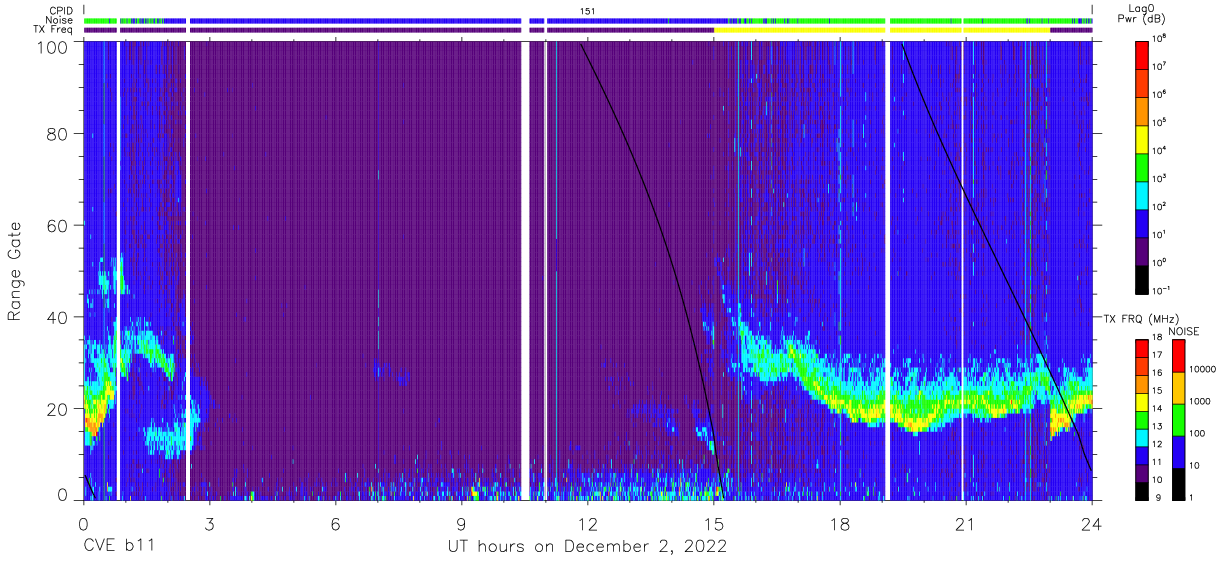This screenshot has width=1228, height=567.
Task: Click the CPID value '151'
Action: click(x=588, y=10)
